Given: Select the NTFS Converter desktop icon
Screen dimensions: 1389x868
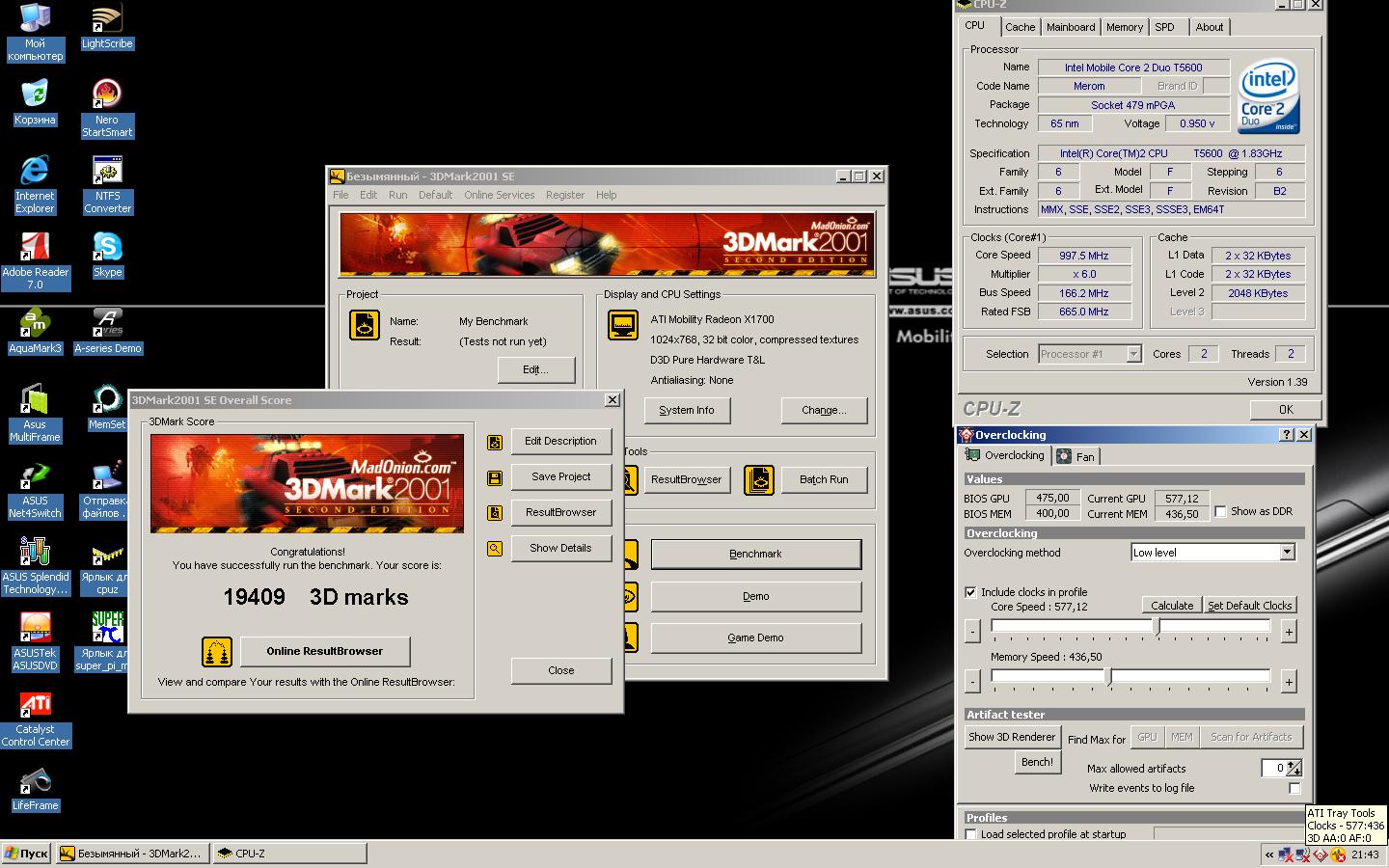Looking at the screenshot, I should coord(107,185).
